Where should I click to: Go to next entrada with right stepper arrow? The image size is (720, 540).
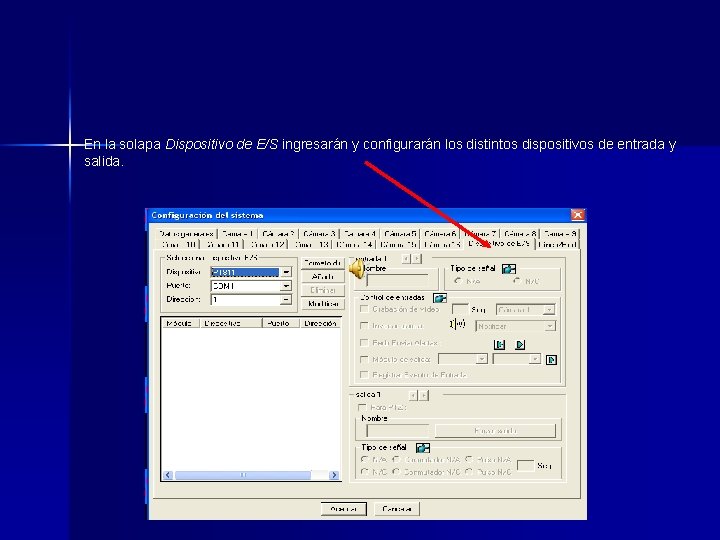click(416, 259)
